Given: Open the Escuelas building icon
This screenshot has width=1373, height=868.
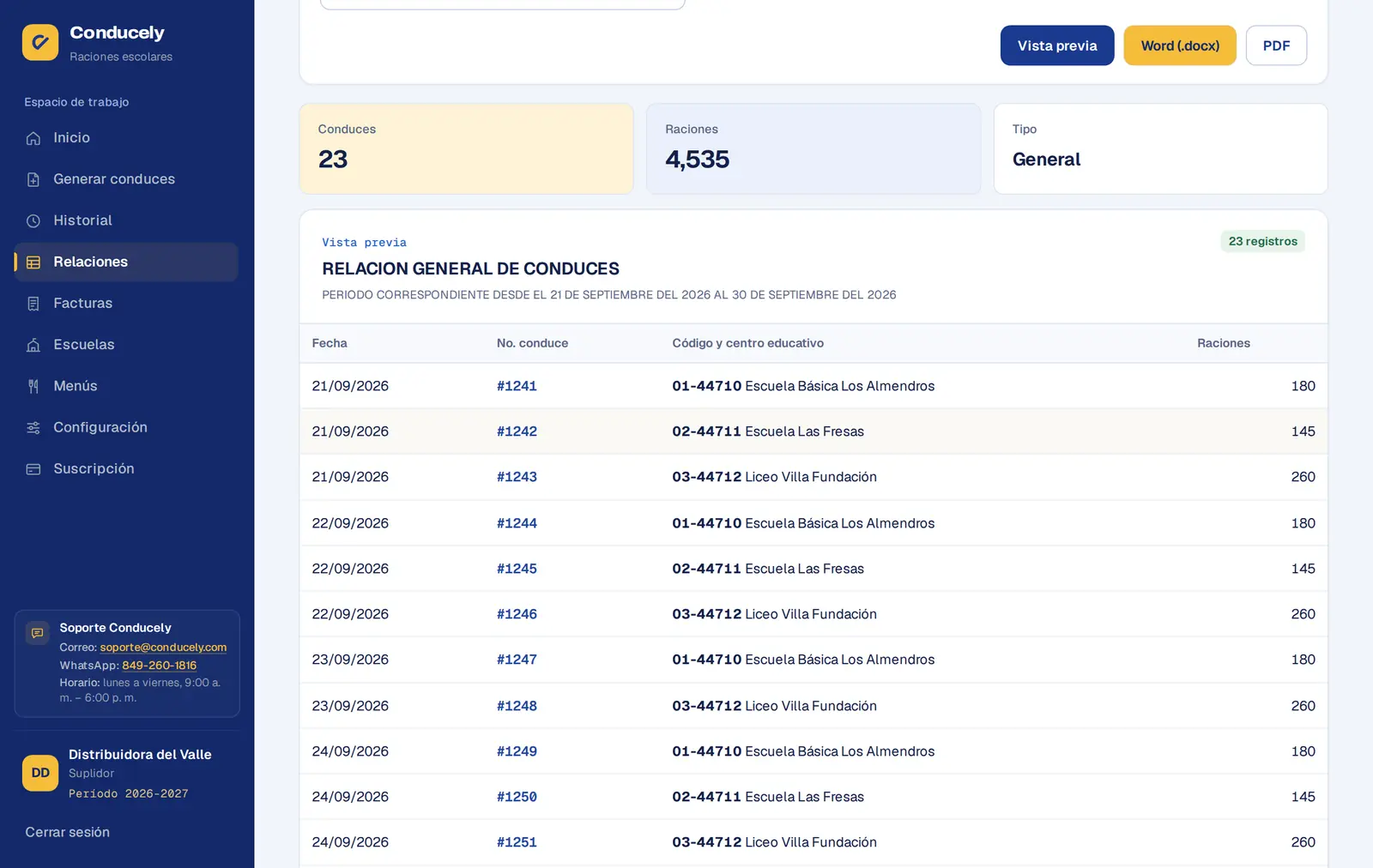Looking at the screenshot, I should coord(33,345).
